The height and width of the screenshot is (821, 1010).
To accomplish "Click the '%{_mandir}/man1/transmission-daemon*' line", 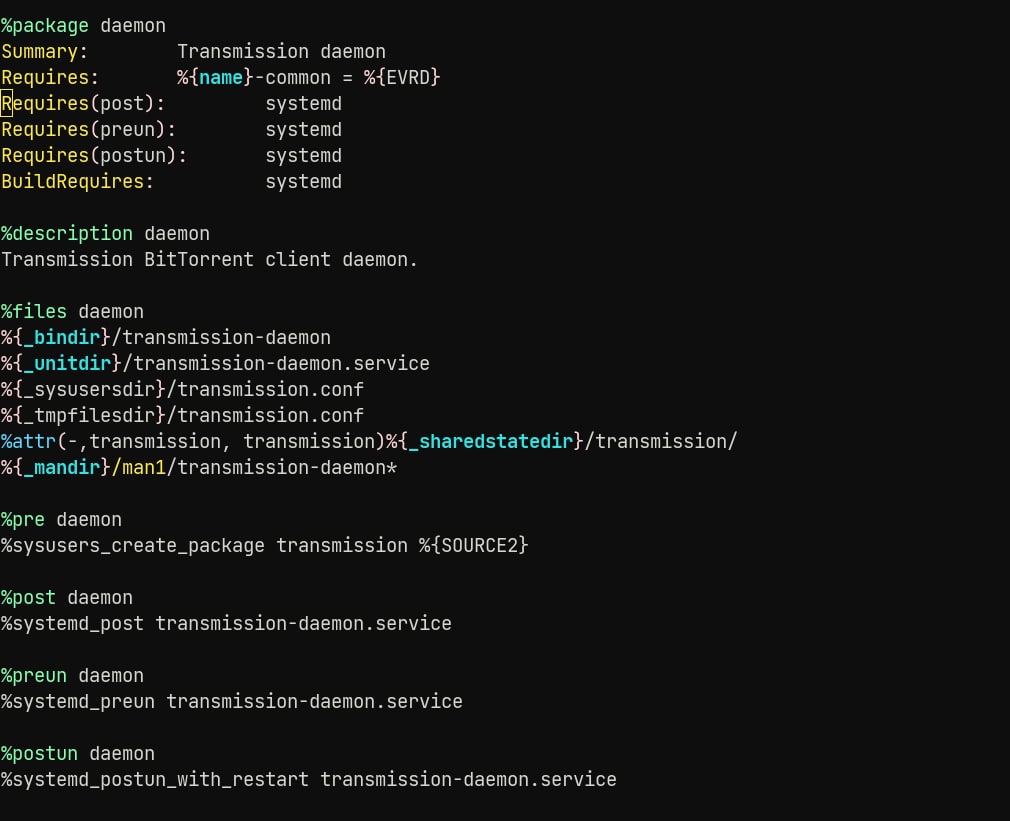I will click(199, 467).
